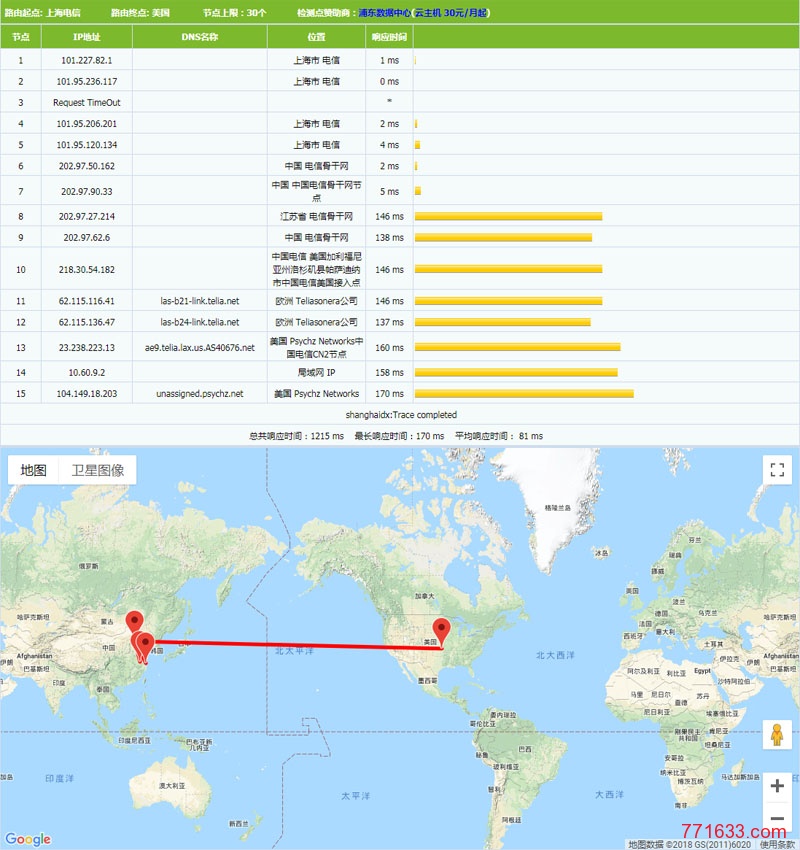
Task: Click the 北大西洋 label on the map
Action: click(554, 655)
